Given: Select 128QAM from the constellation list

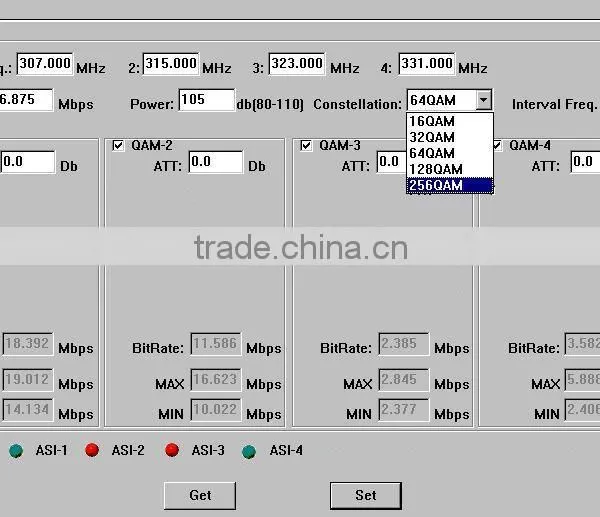Looking at the screenshot, I should coord(450,169).
